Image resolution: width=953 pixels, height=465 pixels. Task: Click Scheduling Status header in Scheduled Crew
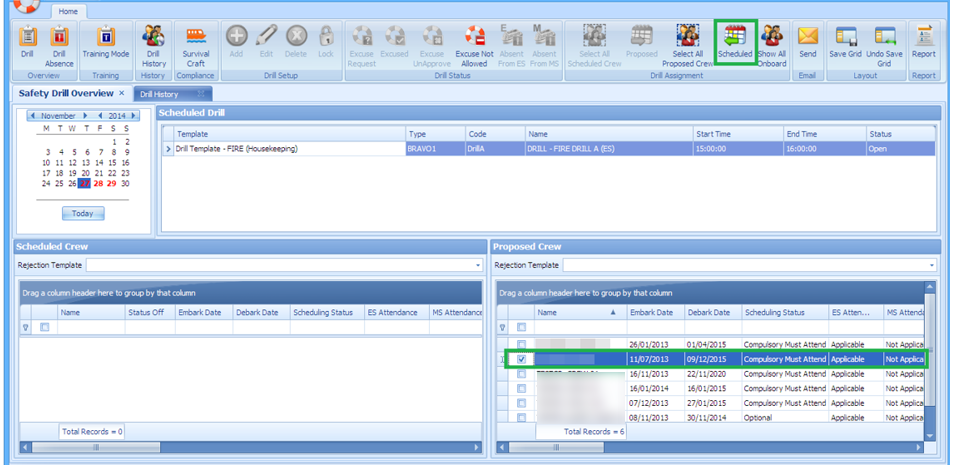click(x=327, y=312)
